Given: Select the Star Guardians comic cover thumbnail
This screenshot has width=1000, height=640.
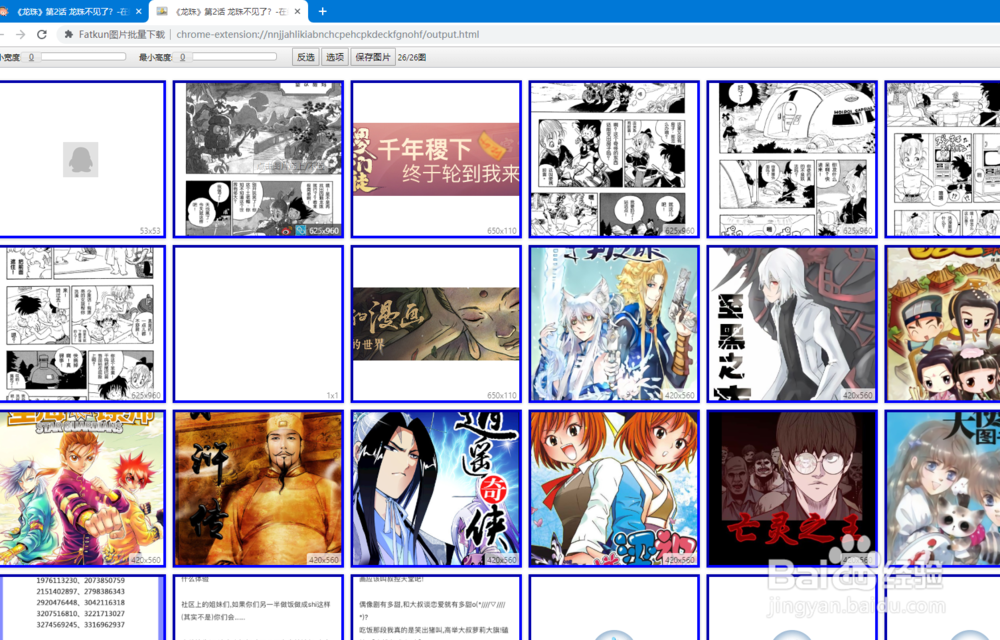Looking at the screenshot, I should [x=81, y=488].
